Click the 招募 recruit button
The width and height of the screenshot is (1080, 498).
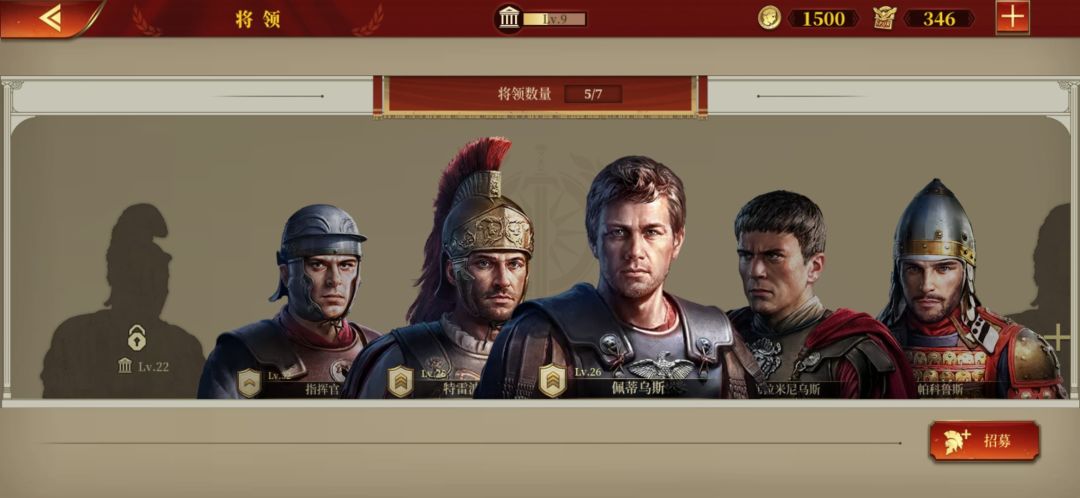point(984,441)
